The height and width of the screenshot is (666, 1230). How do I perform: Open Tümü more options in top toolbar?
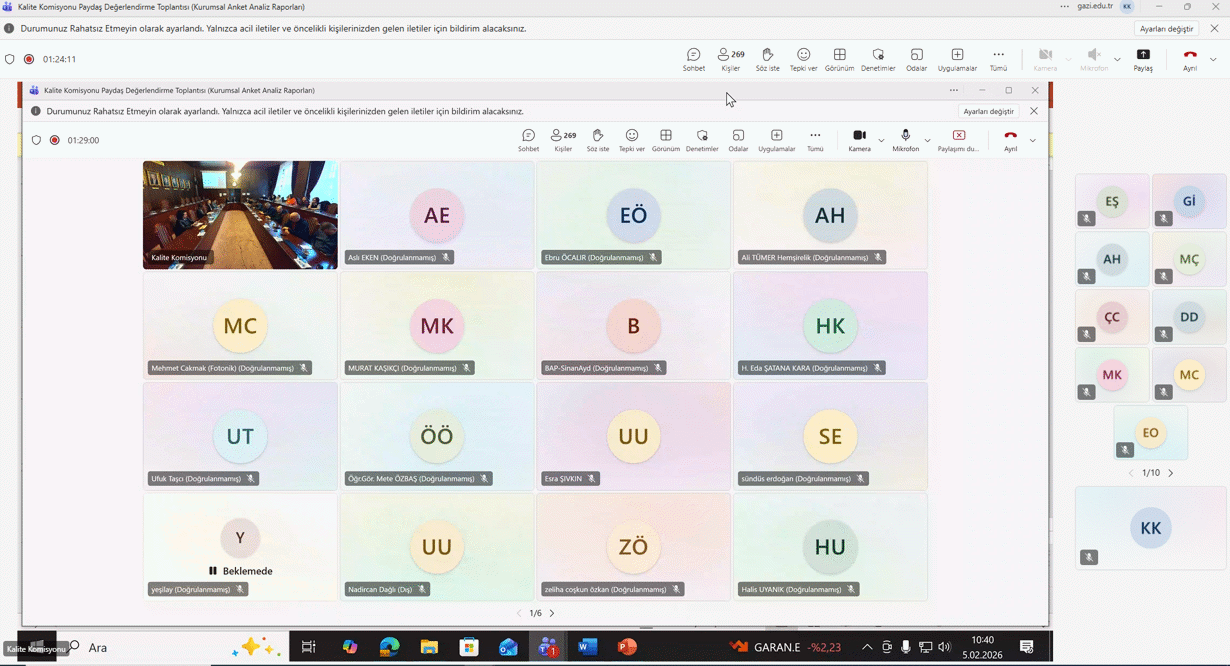coord(998,59)
